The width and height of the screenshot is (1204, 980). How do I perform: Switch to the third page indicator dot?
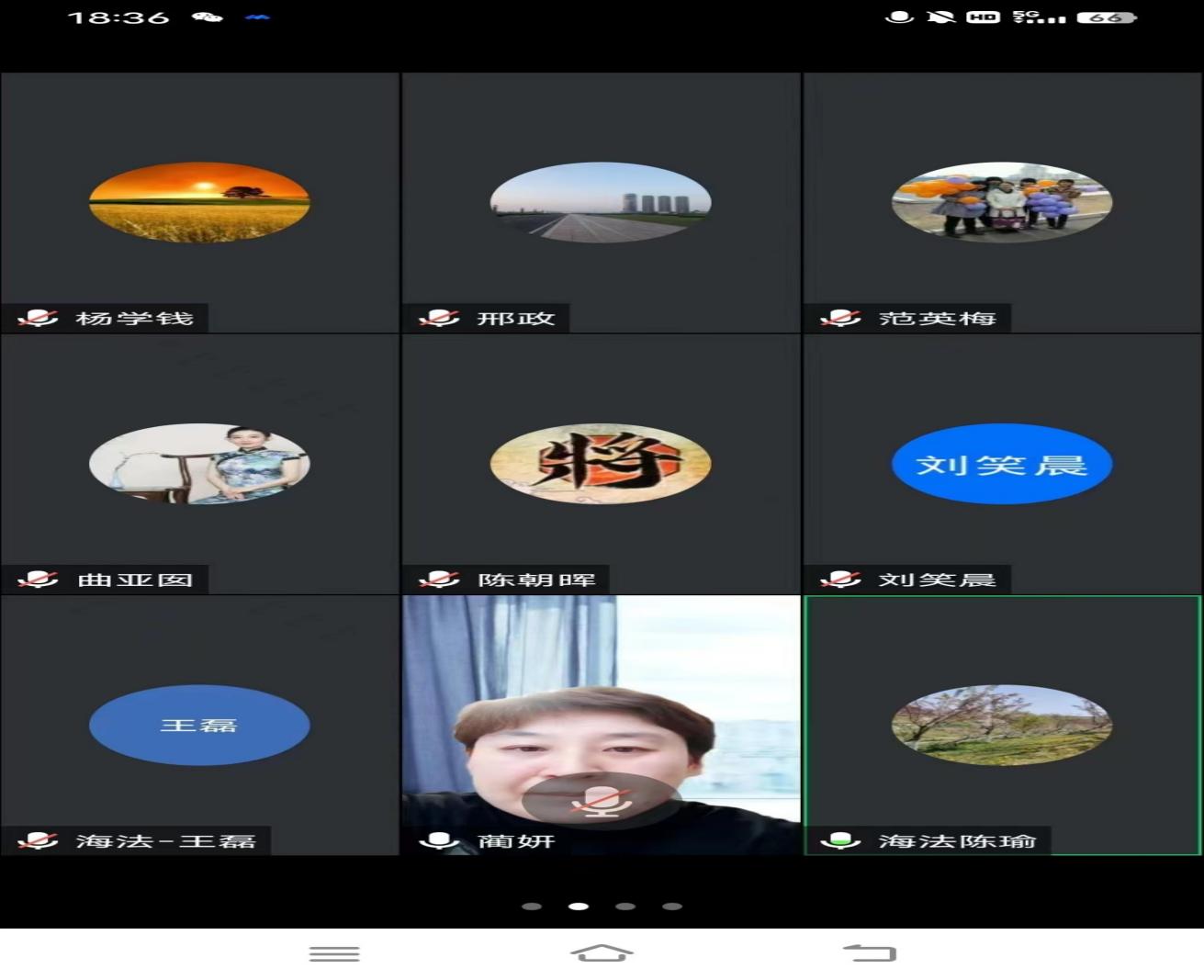tap(625, 907)
